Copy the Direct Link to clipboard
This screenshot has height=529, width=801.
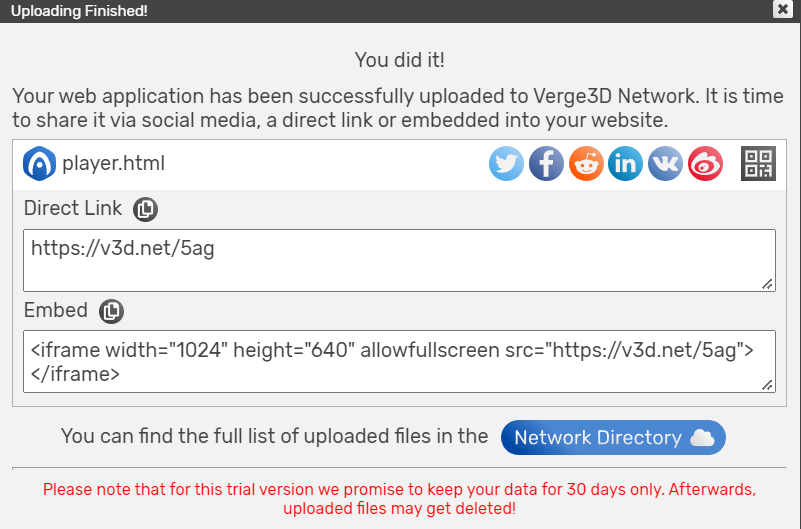coord(146,209)
